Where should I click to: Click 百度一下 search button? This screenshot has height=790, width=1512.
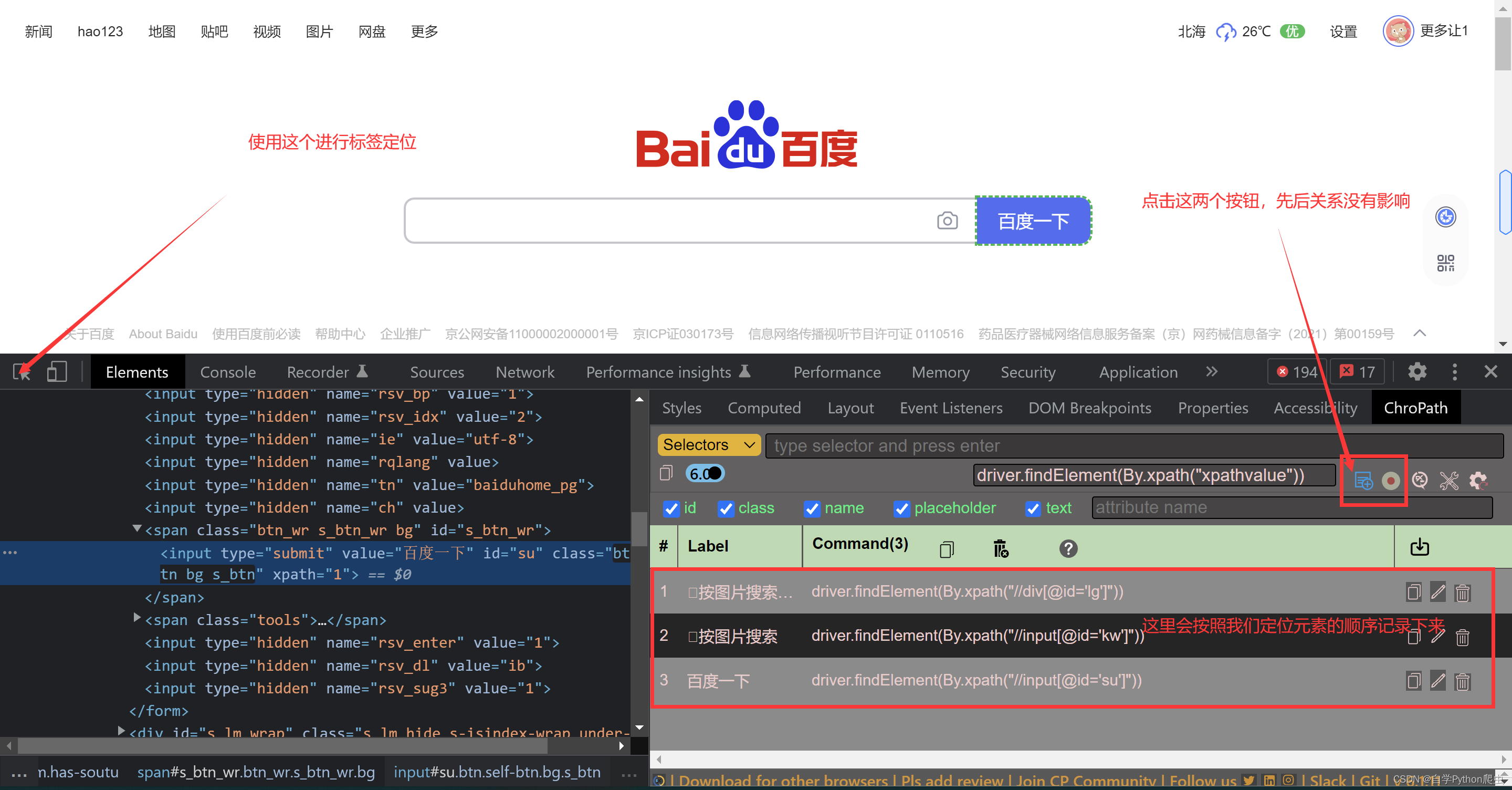[1033, 221]
